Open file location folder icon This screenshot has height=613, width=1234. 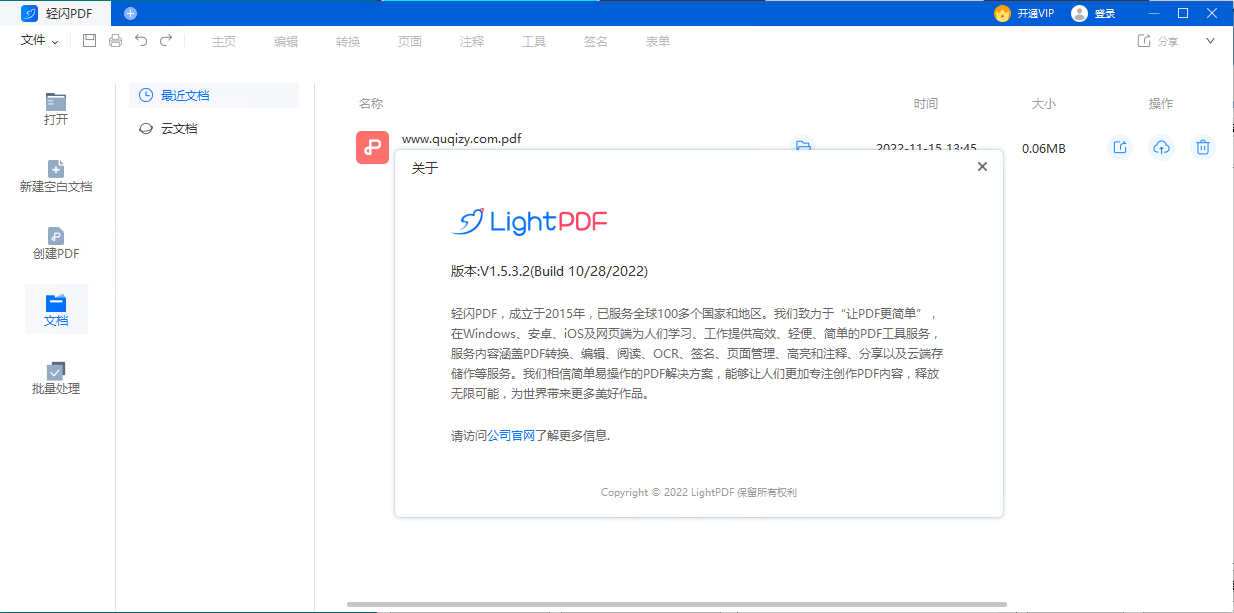click(803, 147)
